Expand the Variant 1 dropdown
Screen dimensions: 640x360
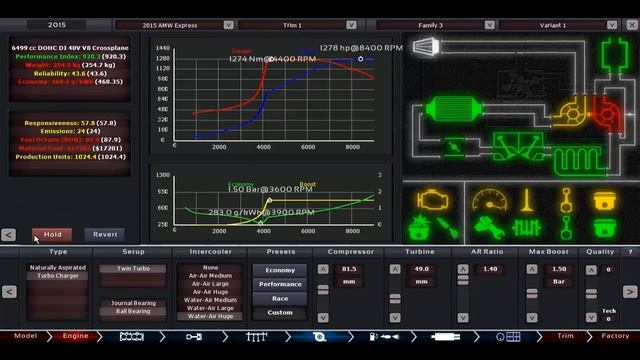[612, 25]
